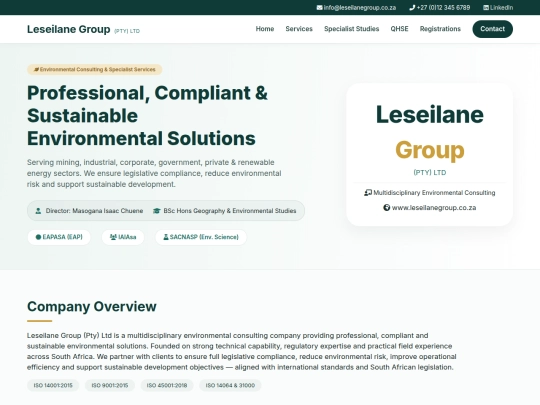Click the Contact button
Screen dimensions: 540x405
tap(492, 29)
